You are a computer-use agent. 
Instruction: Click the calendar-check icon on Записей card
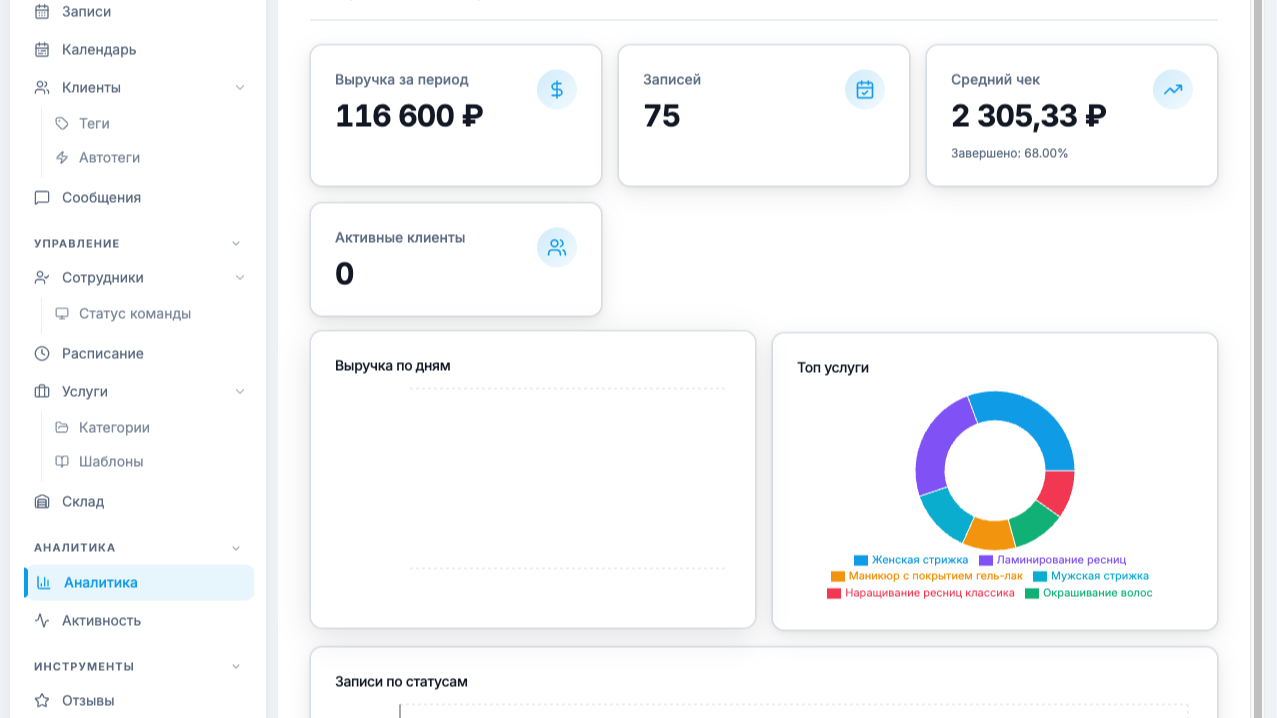[x=864, y=89]
